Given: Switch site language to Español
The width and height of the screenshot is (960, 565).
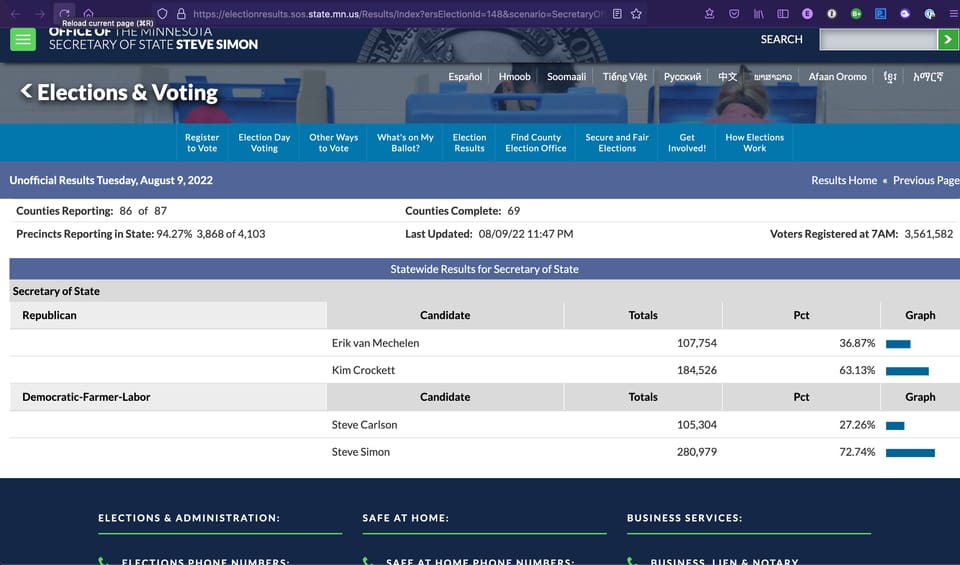Looking at the screenshot, I should coord(465,77).
